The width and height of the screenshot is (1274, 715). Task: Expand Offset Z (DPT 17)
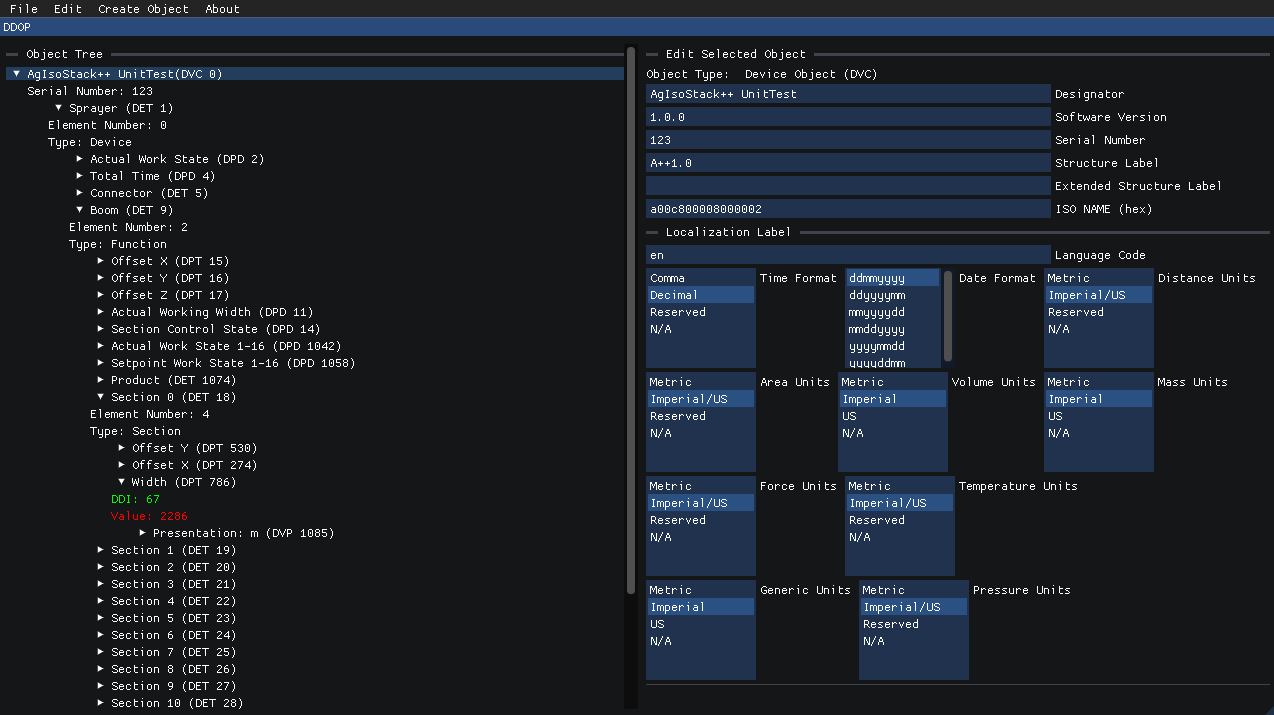101,295
